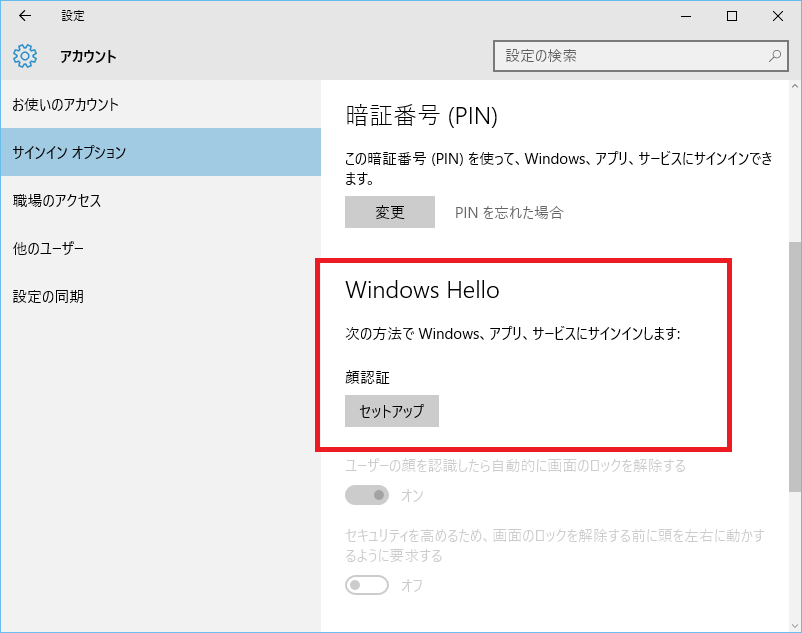This screenshot has width=802, height=633.
Task: Click the アカウント page title
Action: [88, 56]
